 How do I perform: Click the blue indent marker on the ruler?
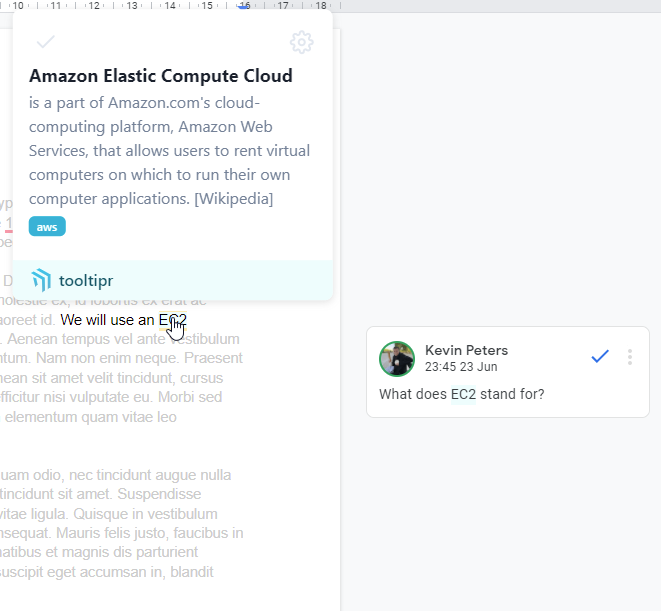tap(244, 6)
